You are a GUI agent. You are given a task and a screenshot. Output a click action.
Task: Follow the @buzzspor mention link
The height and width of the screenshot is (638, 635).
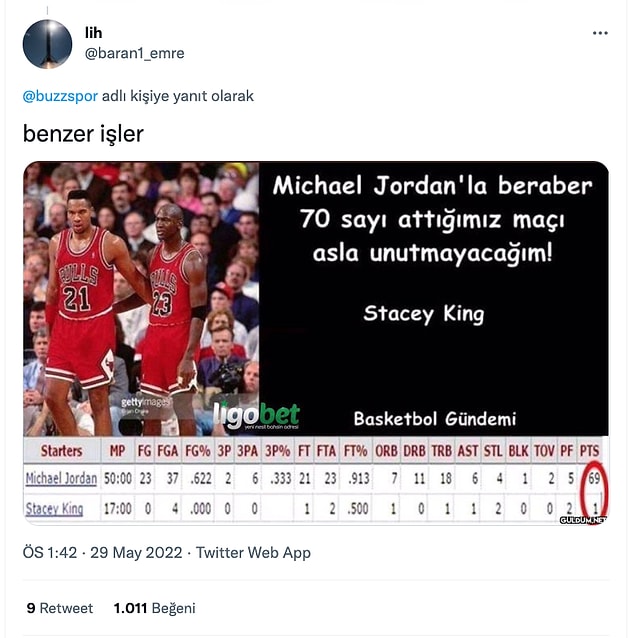(x=60, y=96)
